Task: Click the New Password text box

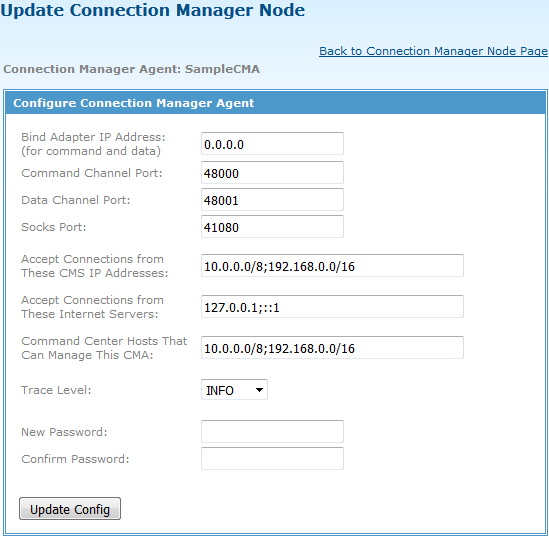Action: [x=272, y=432]
